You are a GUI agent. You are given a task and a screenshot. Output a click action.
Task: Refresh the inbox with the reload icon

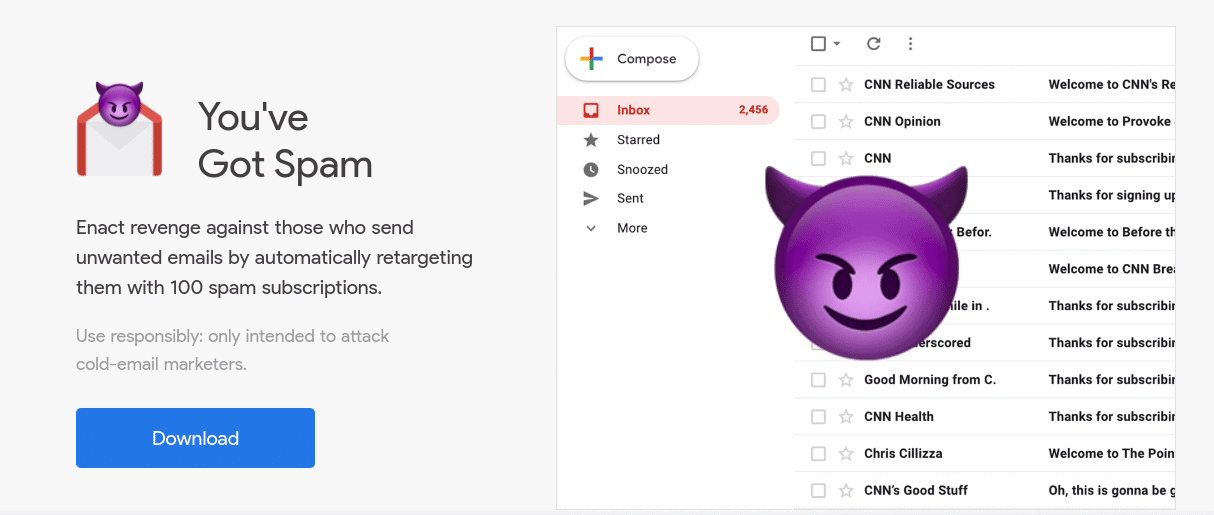click(x=873, y=44)
